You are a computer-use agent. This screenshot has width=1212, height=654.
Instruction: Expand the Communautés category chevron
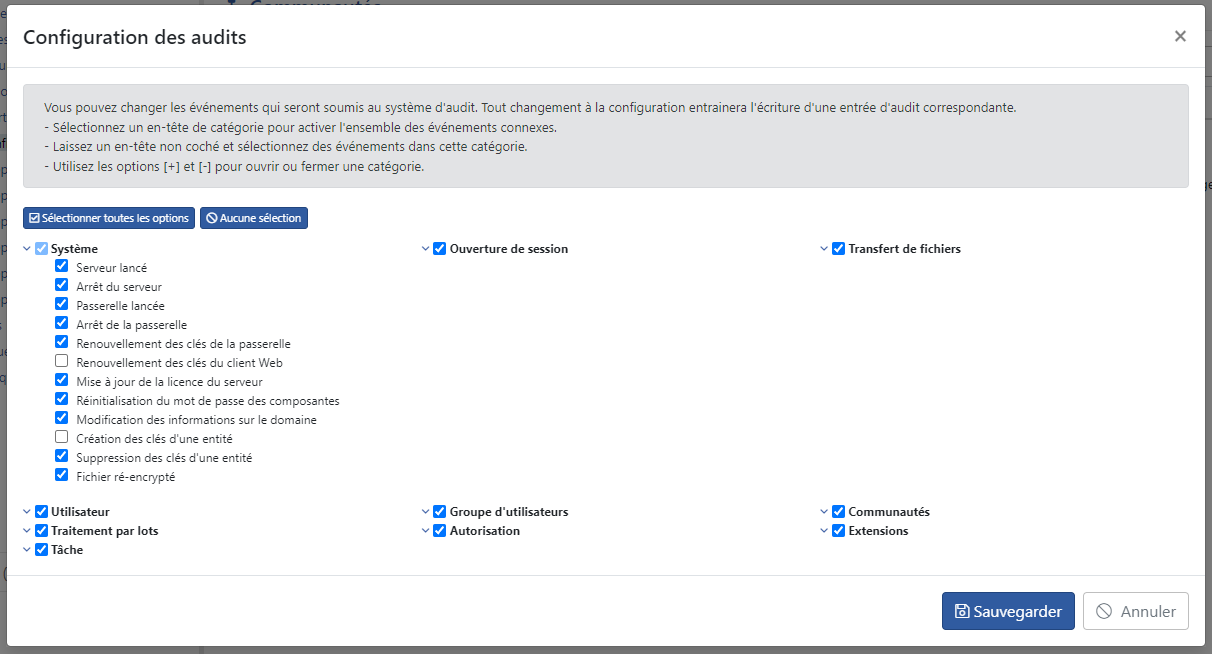pos(825,512)
